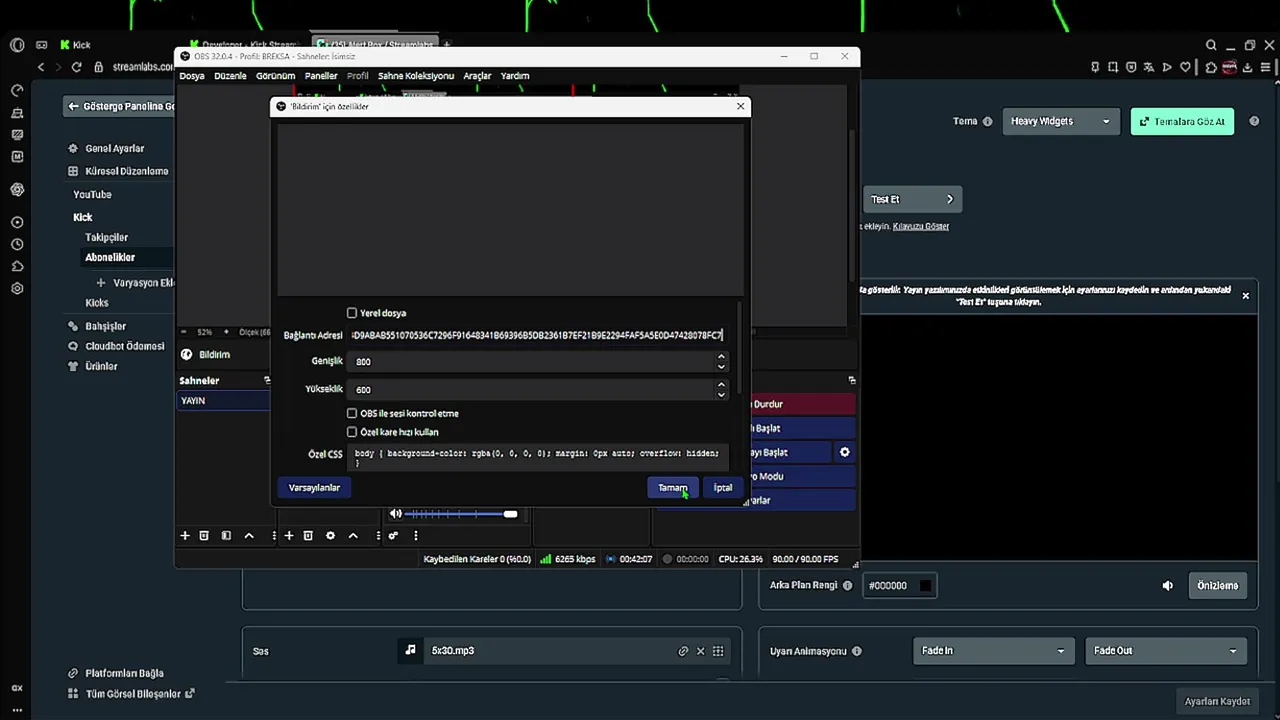Switch to the Kick browser tab
Screen dimensions: 1280x720
click(x=76, y=45)
